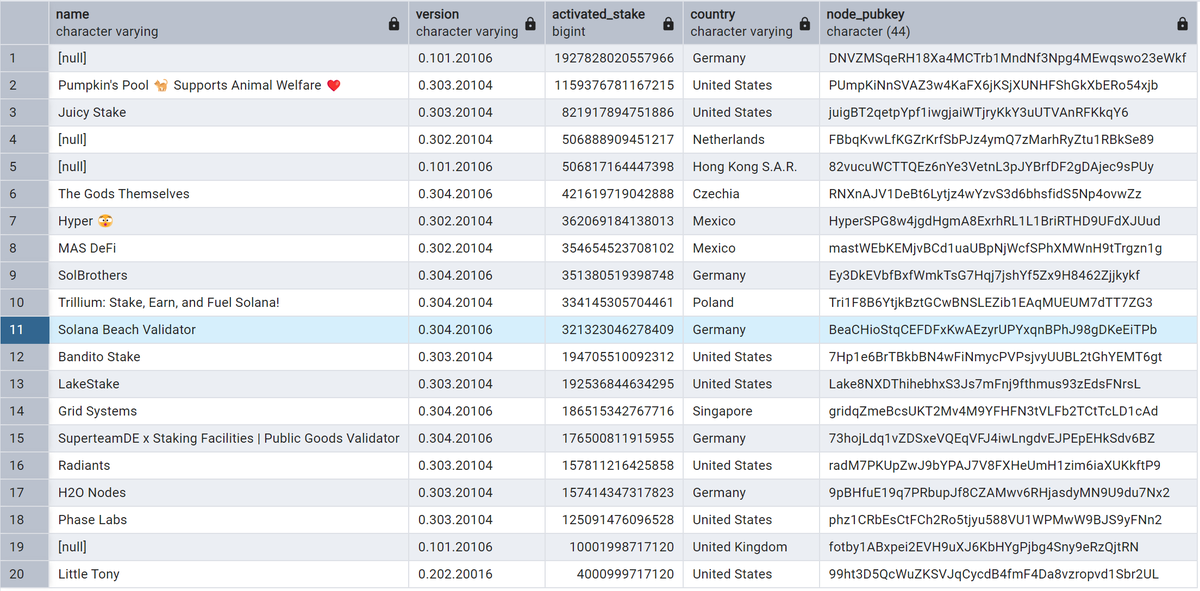Click the stake value 321323046278409

[x=613, y=330]
